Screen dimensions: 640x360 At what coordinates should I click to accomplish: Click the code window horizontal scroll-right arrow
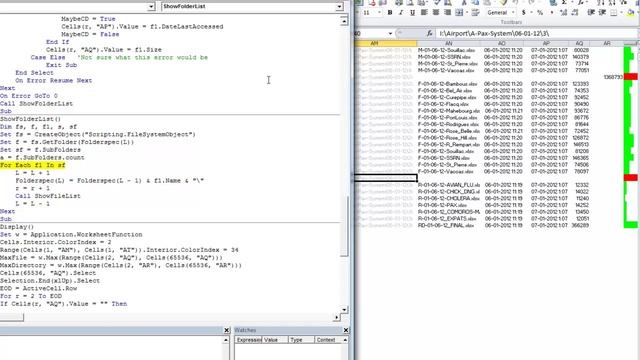point(337,317)
